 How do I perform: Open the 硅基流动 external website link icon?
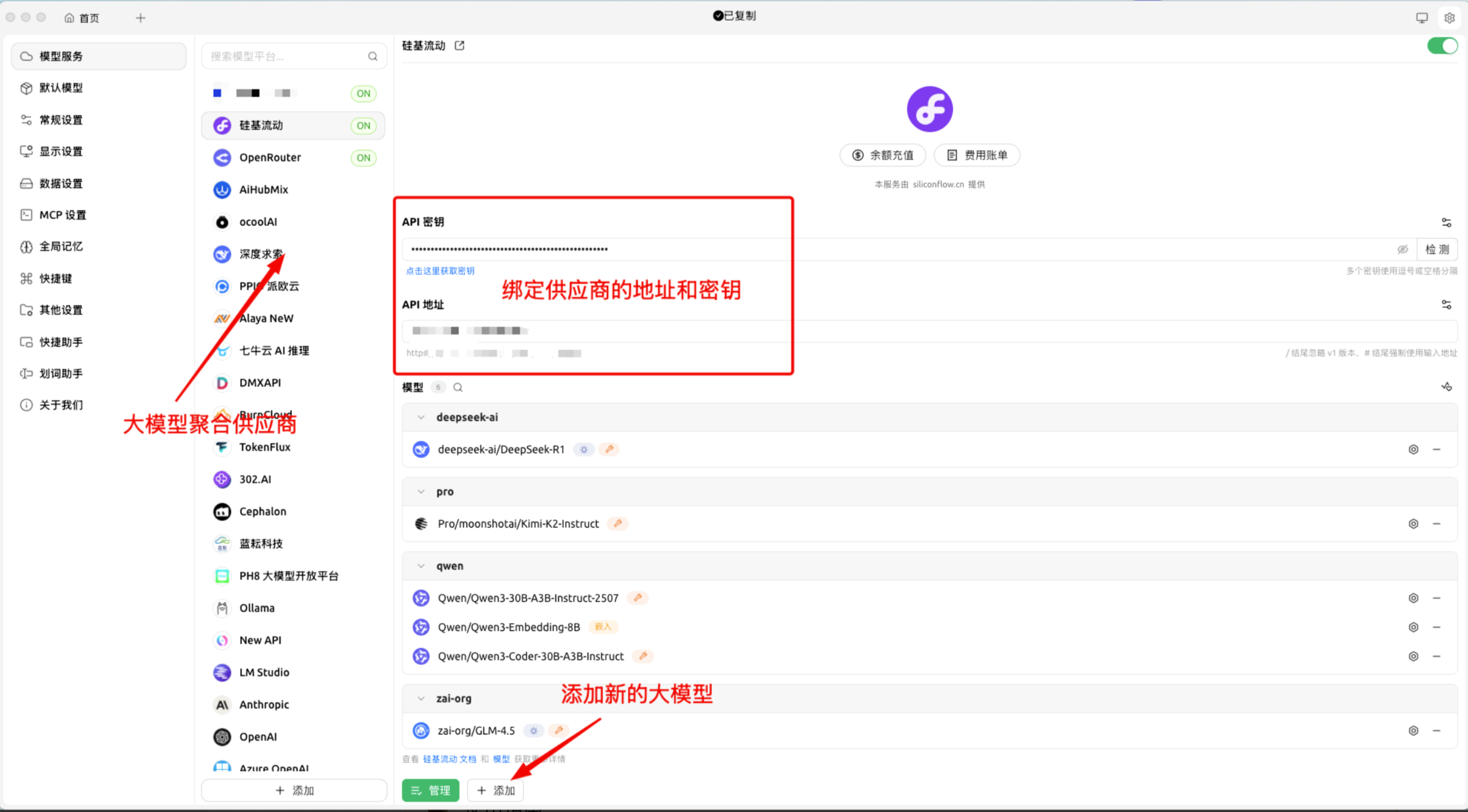click(459, 45)
